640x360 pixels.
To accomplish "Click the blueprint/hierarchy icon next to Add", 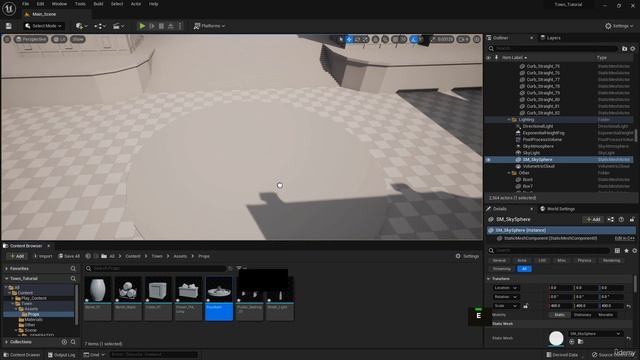I will pos(611,220).
